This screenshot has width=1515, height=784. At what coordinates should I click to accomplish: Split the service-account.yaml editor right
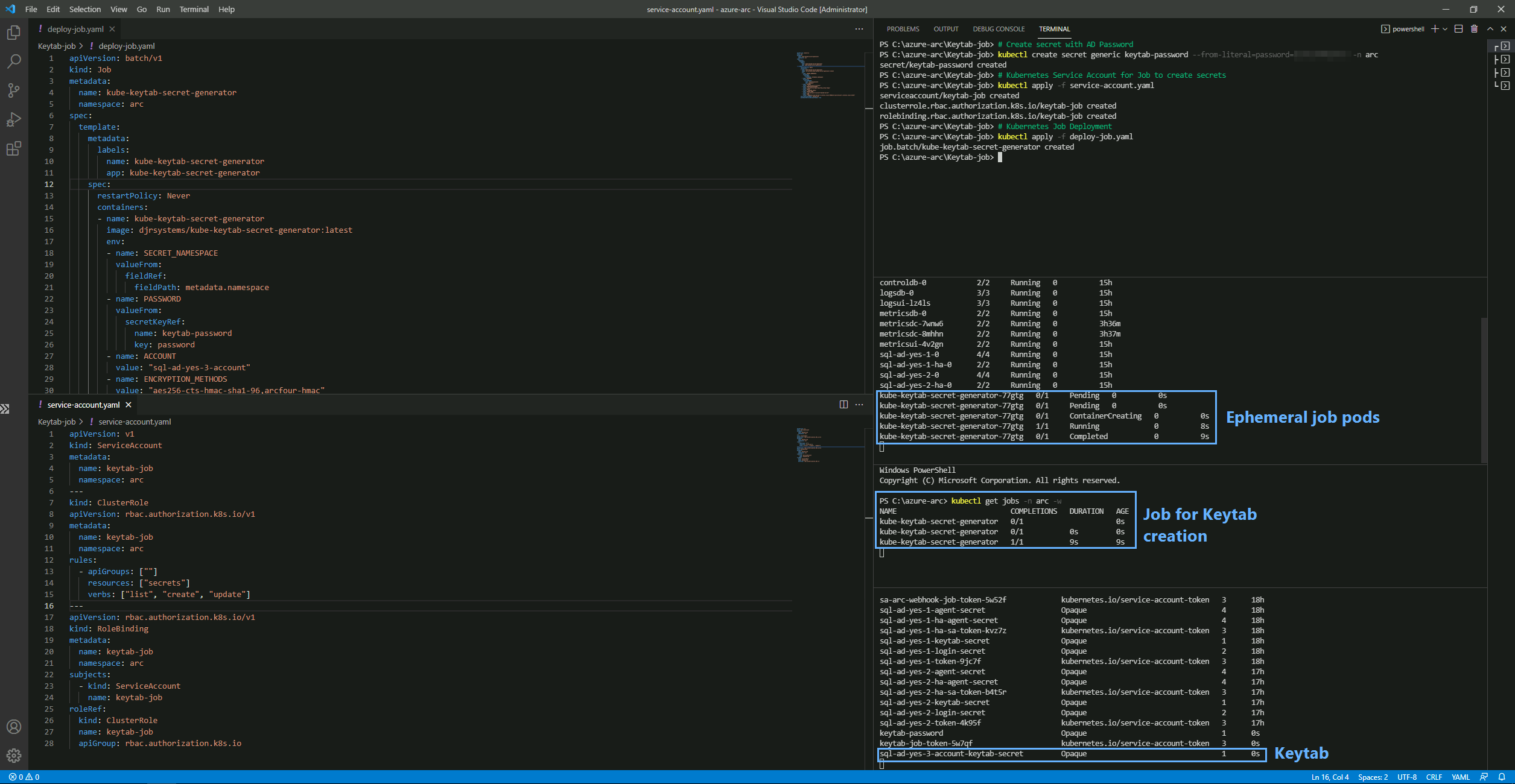tap(843, 405)
